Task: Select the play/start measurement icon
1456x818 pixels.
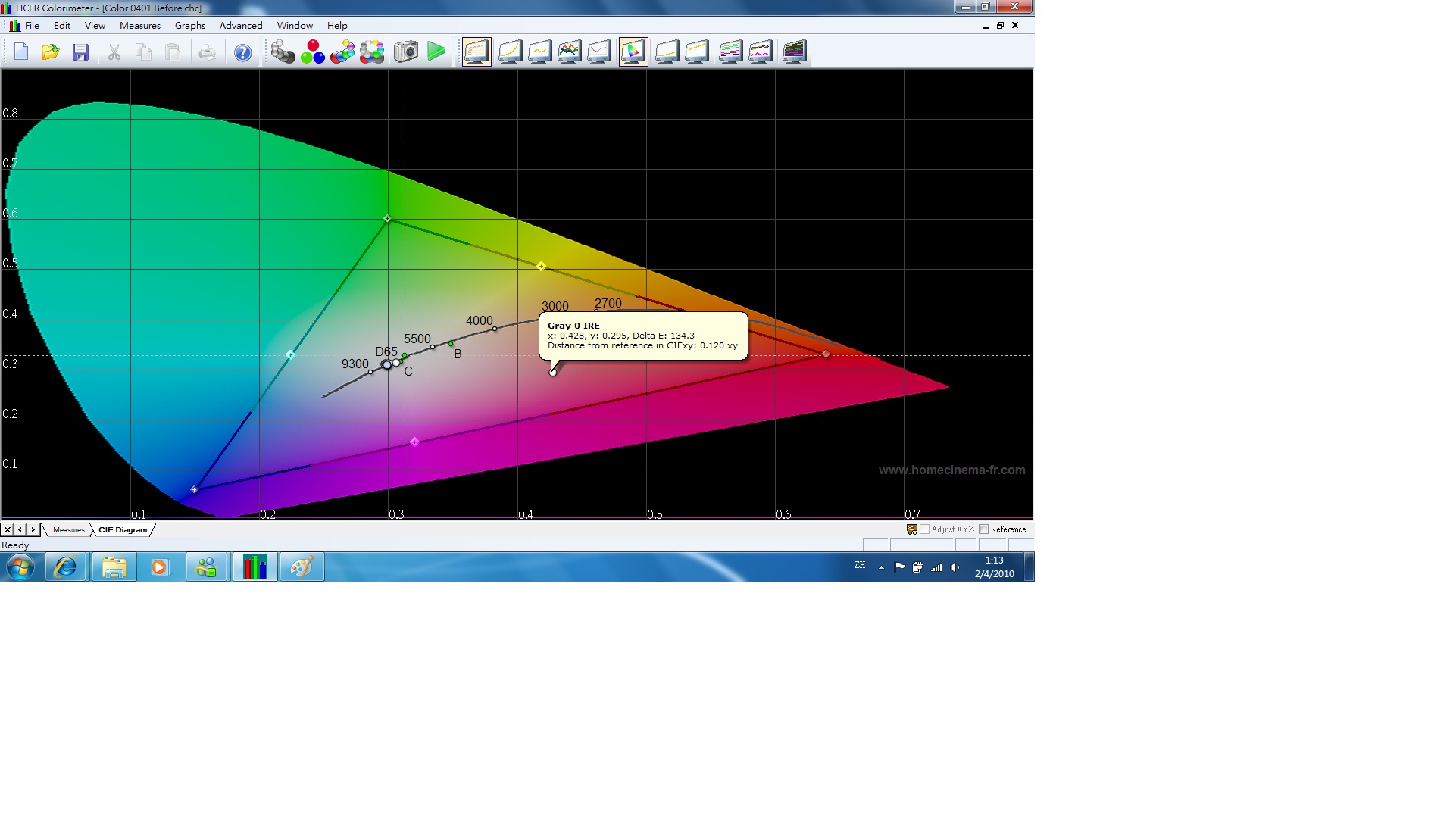Action: coord(436,52)
